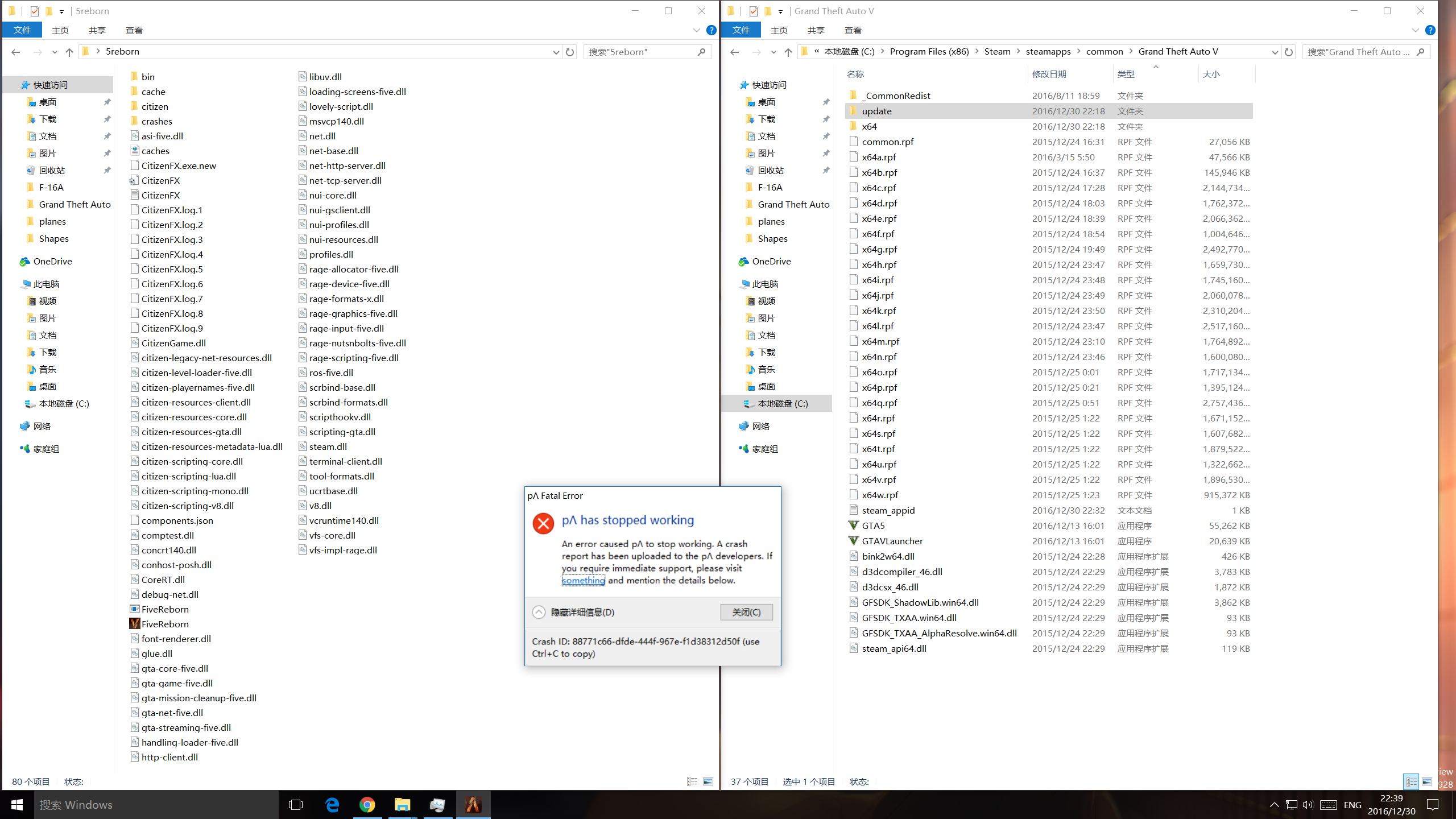Click the 关闭(C) button in Fatal Error dialog
Viewport: 1456px width, 819px height.
point(746,612)
